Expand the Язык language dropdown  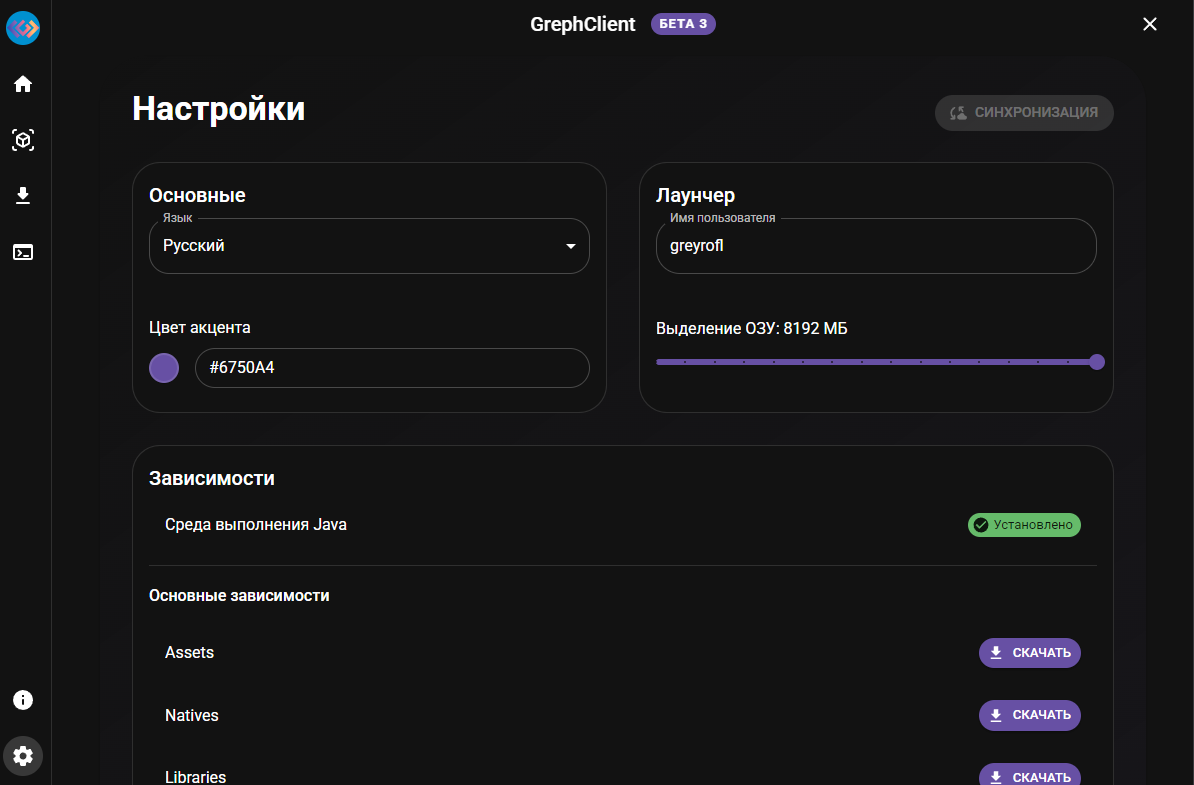click(368, 246)
